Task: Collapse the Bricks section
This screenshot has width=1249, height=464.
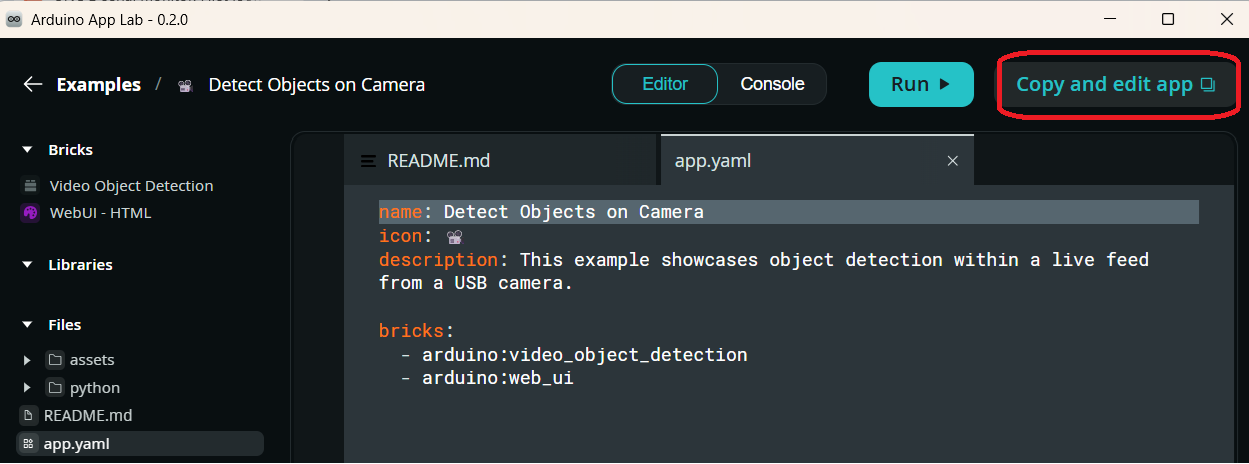Action: [x=27, y=150]
